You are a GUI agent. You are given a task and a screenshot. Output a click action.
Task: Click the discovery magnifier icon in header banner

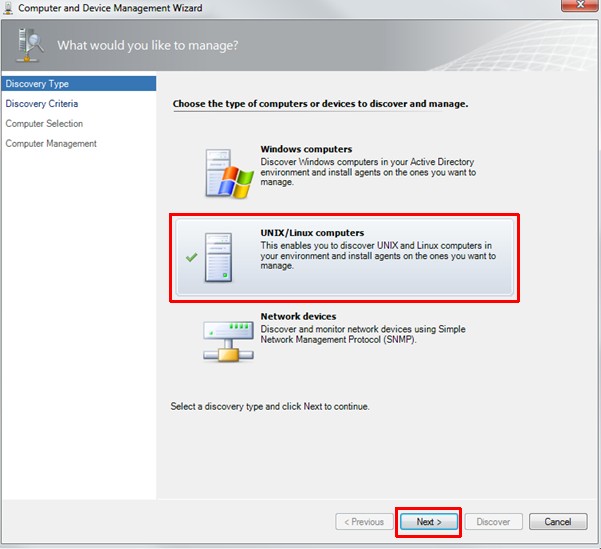click(x=29, y=45)
